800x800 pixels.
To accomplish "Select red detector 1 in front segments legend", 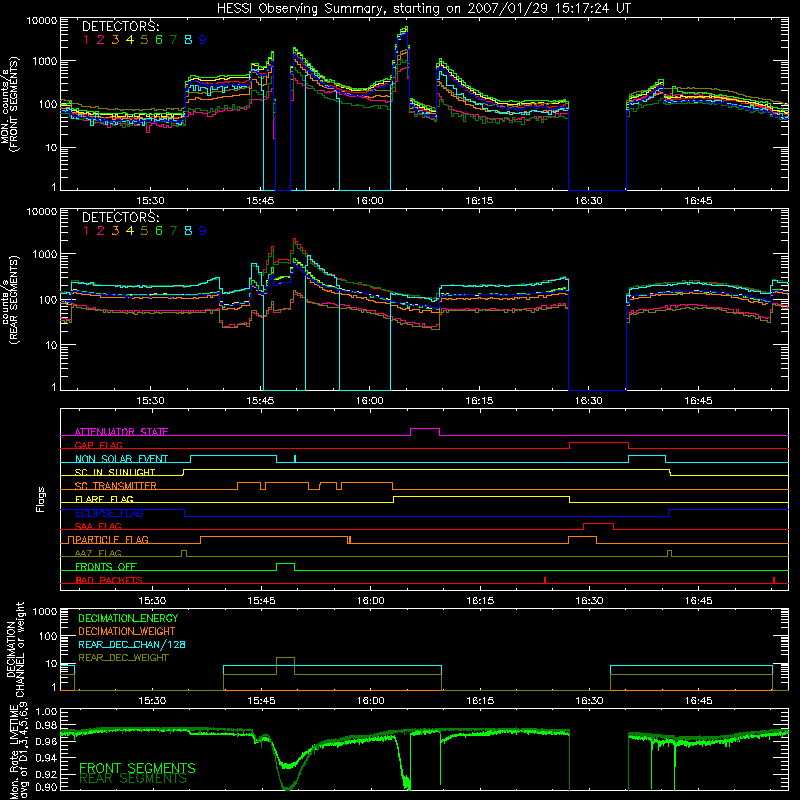I will pos(86,40).
